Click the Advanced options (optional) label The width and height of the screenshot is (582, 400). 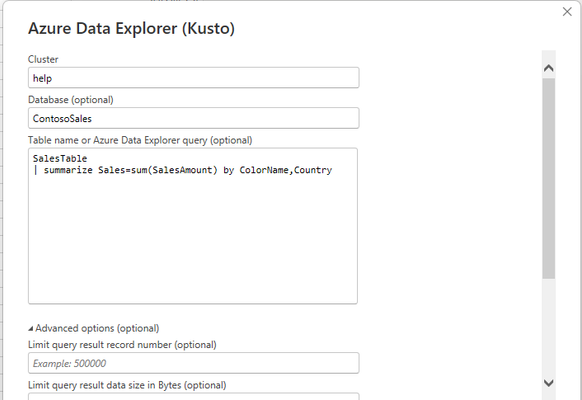point(97,328)
